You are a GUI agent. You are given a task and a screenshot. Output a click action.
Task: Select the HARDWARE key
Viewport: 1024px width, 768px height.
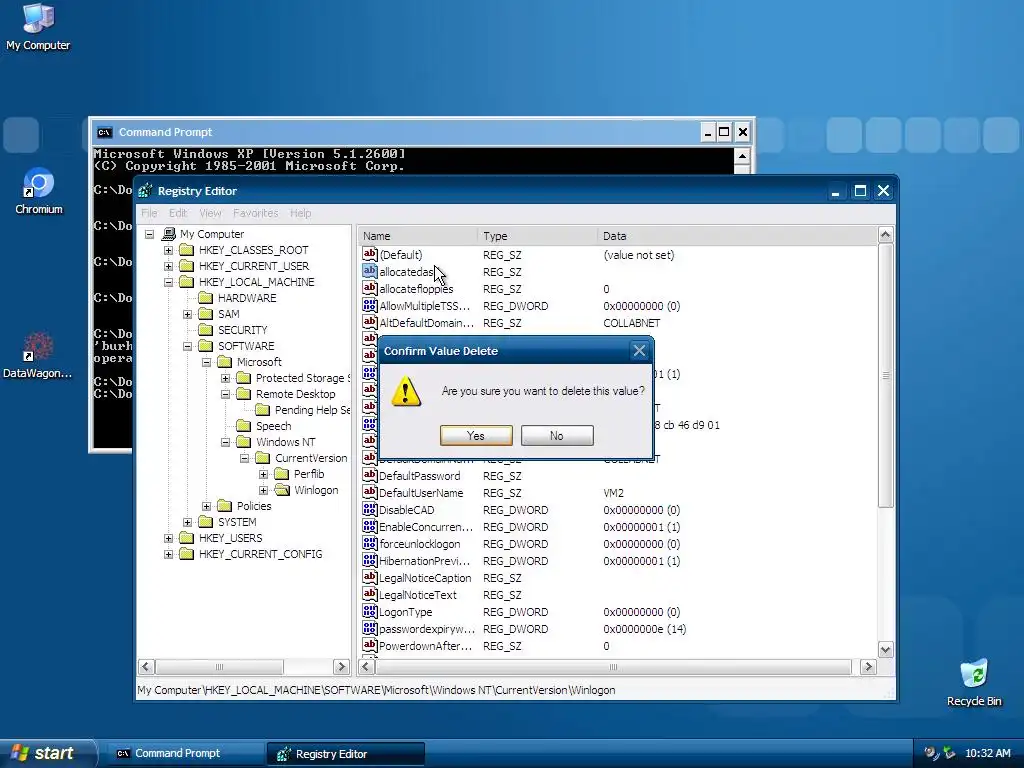tap(247, 298)
